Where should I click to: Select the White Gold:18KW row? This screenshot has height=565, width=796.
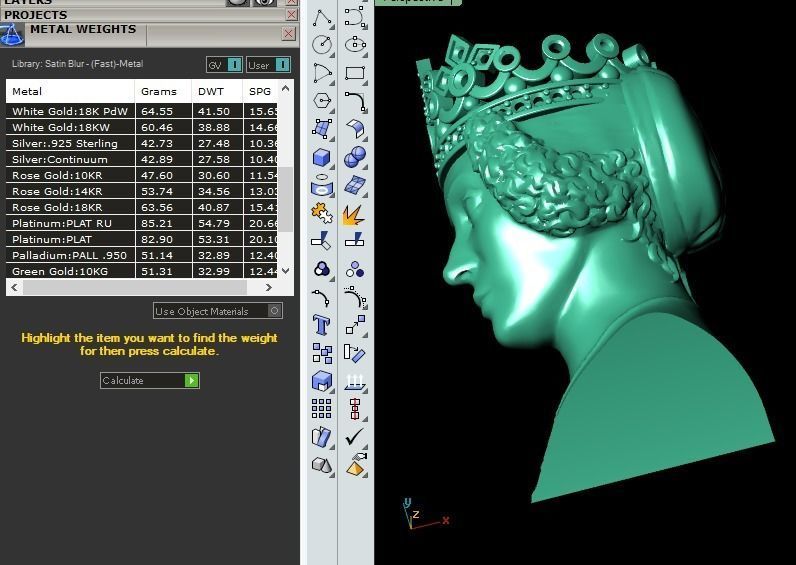(x=142, y=127)
